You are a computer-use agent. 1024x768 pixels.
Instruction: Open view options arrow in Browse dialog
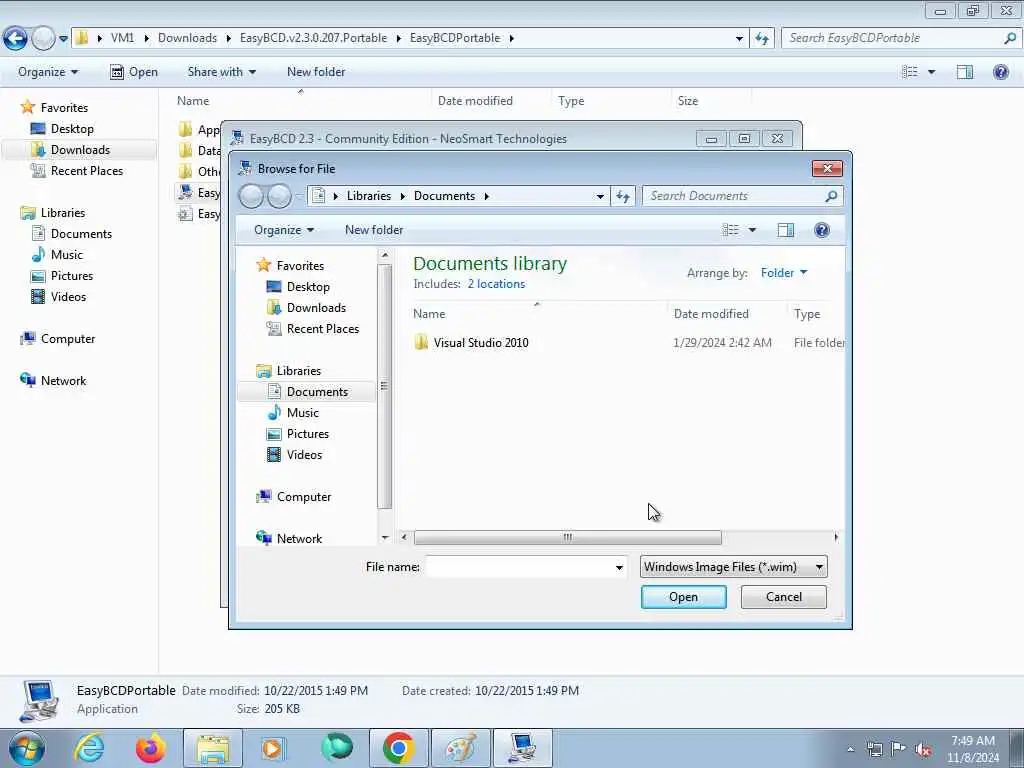[752, 230]
